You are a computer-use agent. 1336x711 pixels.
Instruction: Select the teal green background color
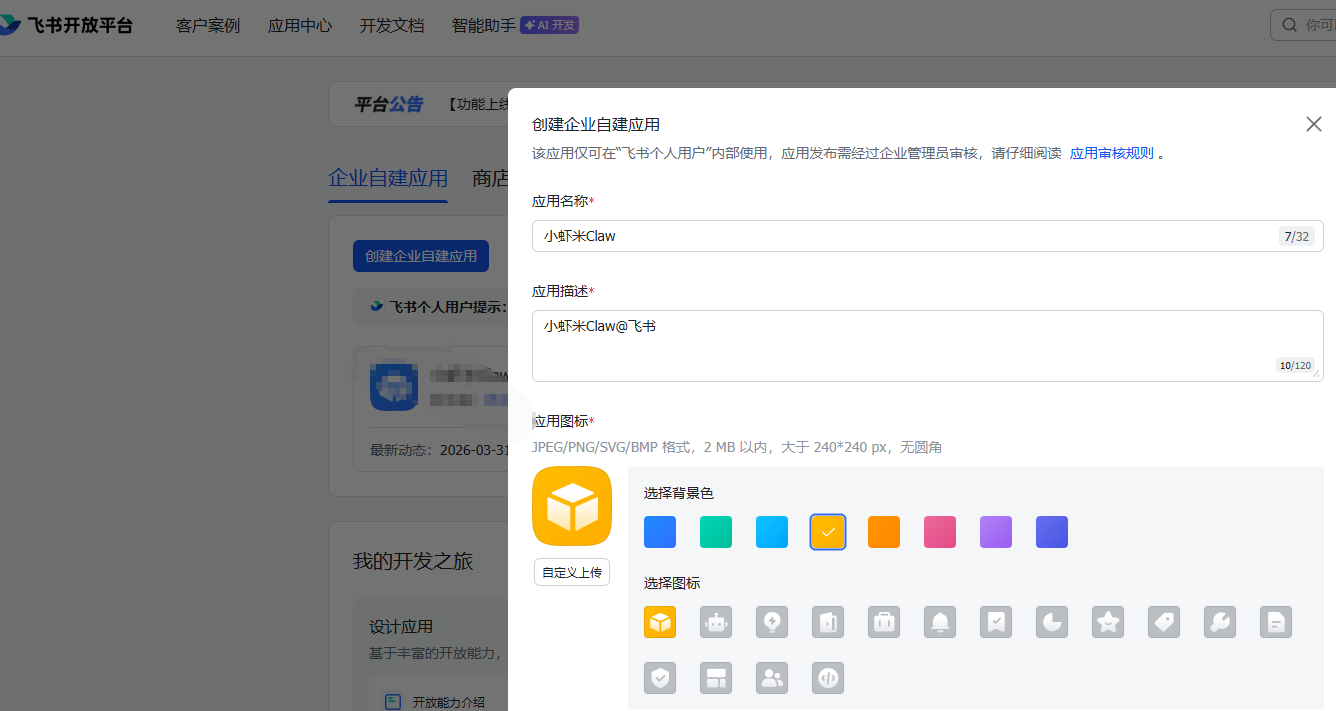(716, 532)
